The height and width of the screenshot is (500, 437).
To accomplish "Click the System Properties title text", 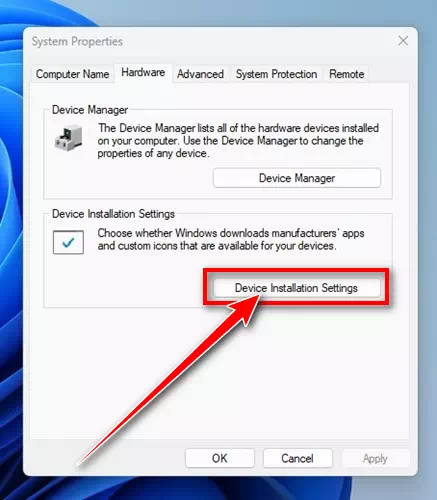I will 77,41.
